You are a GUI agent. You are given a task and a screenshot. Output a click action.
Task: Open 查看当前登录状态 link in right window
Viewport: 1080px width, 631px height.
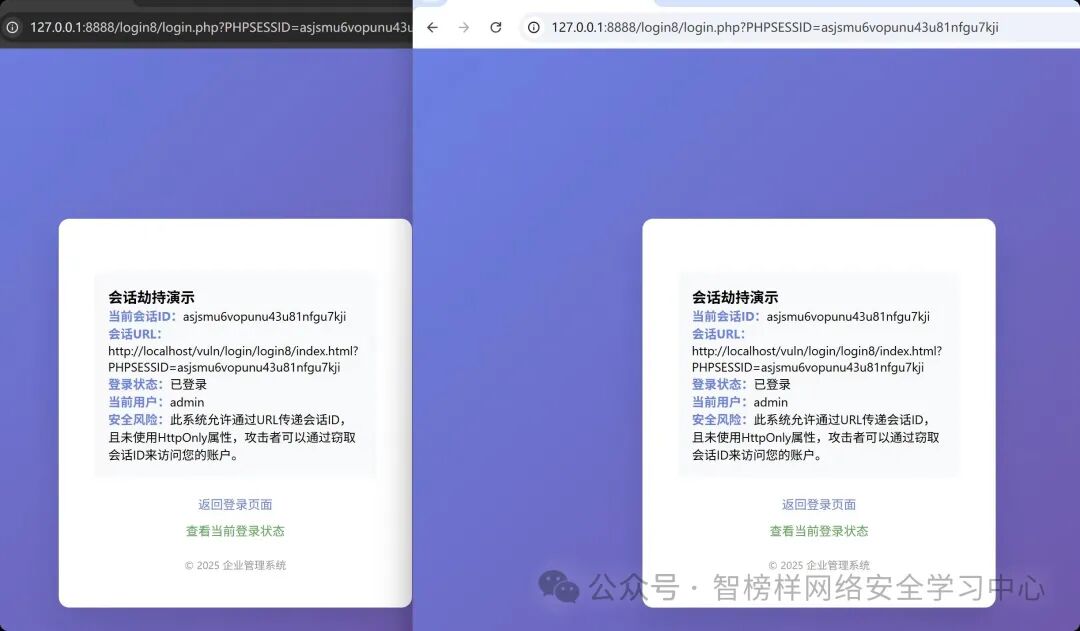819,531
